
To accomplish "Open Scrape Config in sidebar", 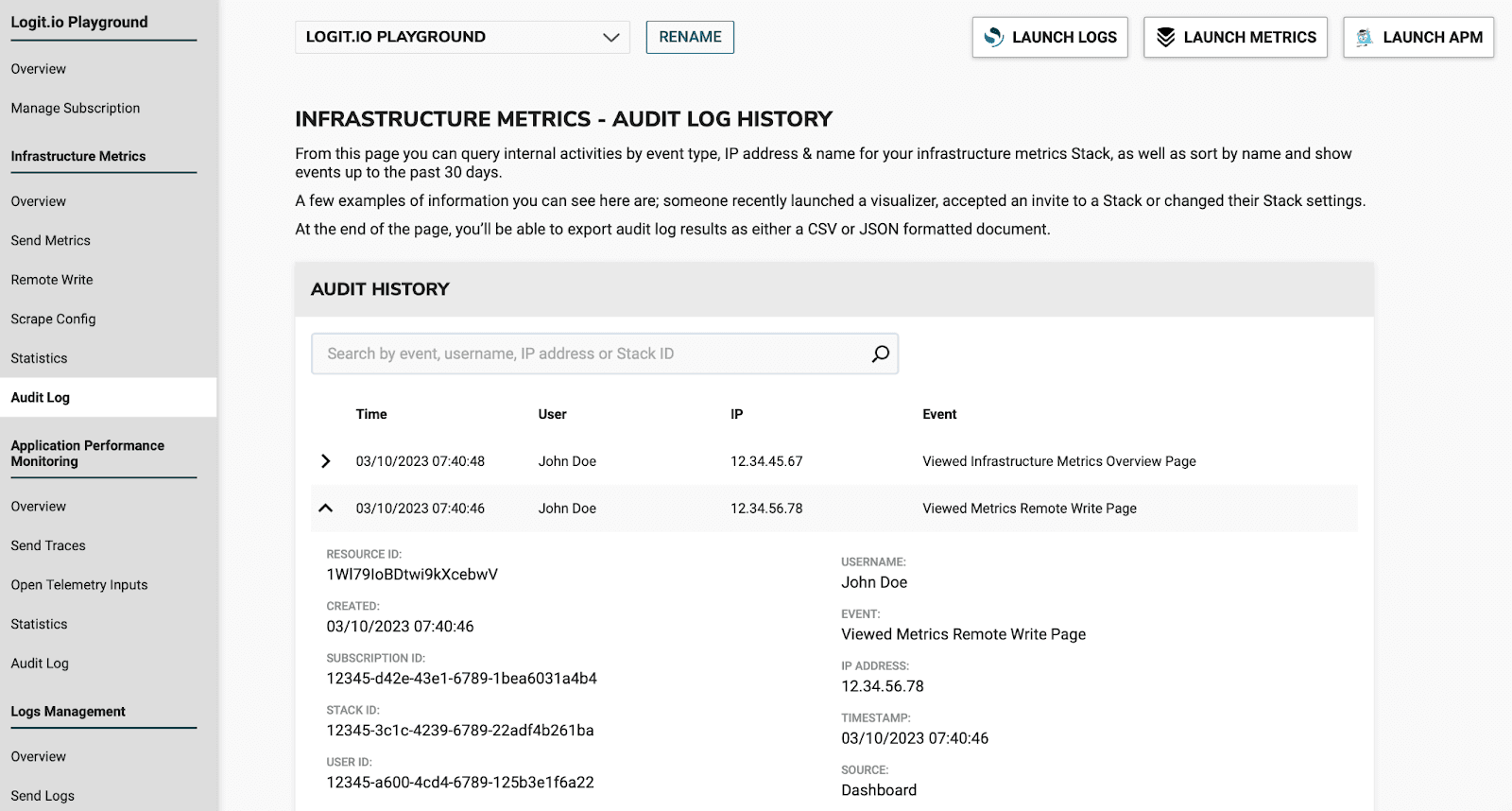I will 54,319.
